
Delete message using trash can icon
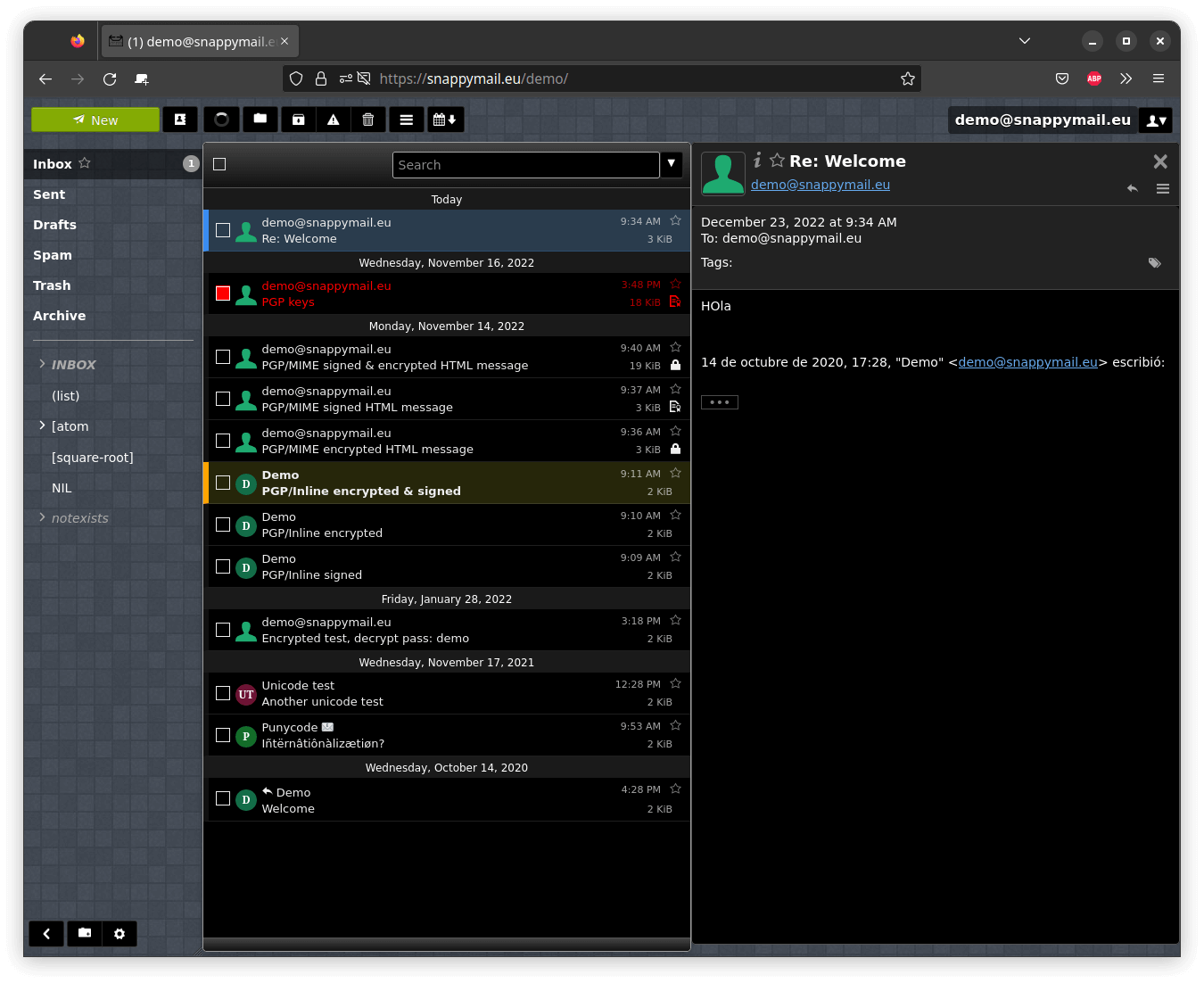pyautogui.click(x=368, y=120)
